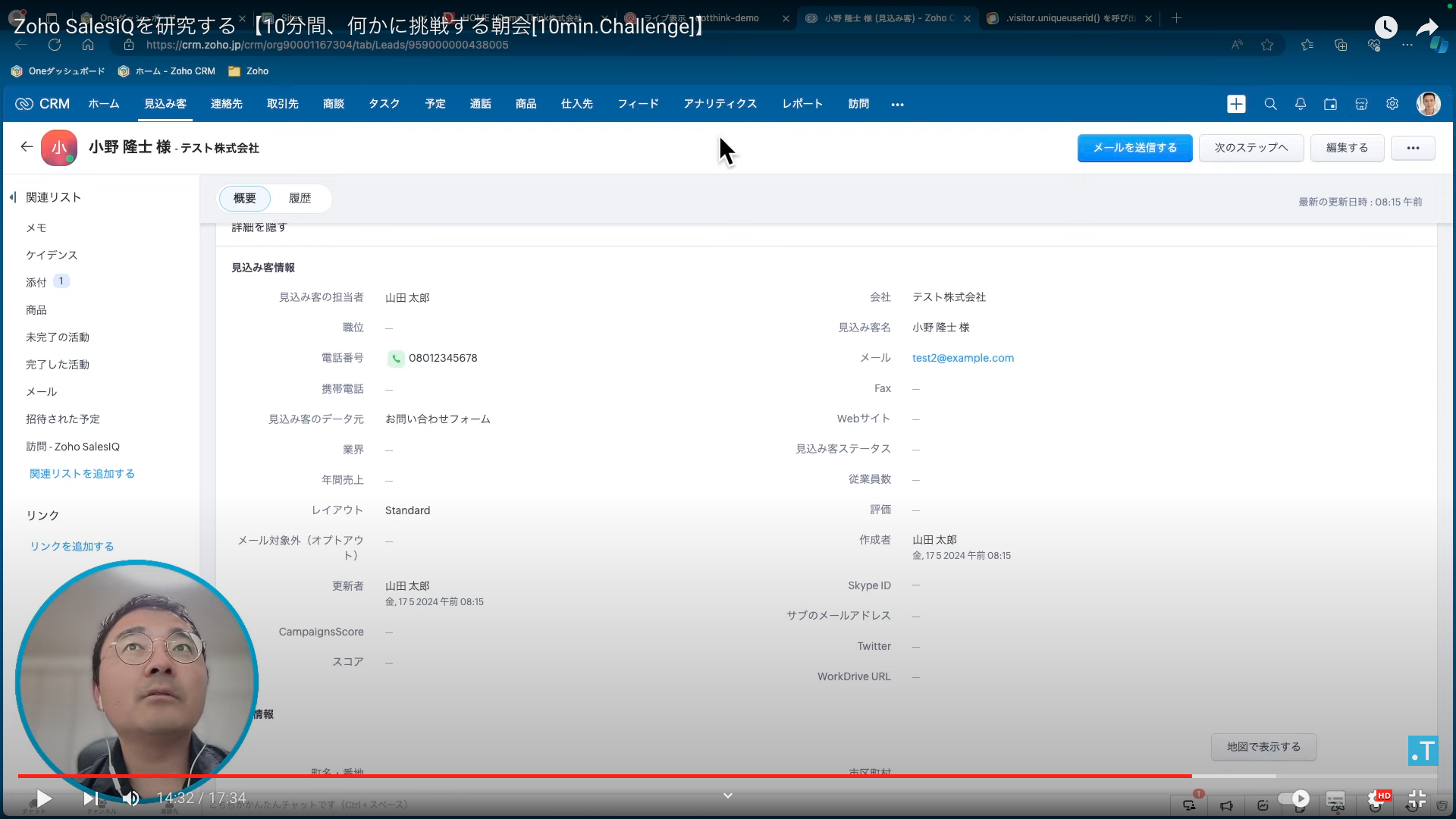The image size is (1456, 819).
Task: Open more modules ellipsis in nav
Action: pyautogui.click(x=897, y=105)
